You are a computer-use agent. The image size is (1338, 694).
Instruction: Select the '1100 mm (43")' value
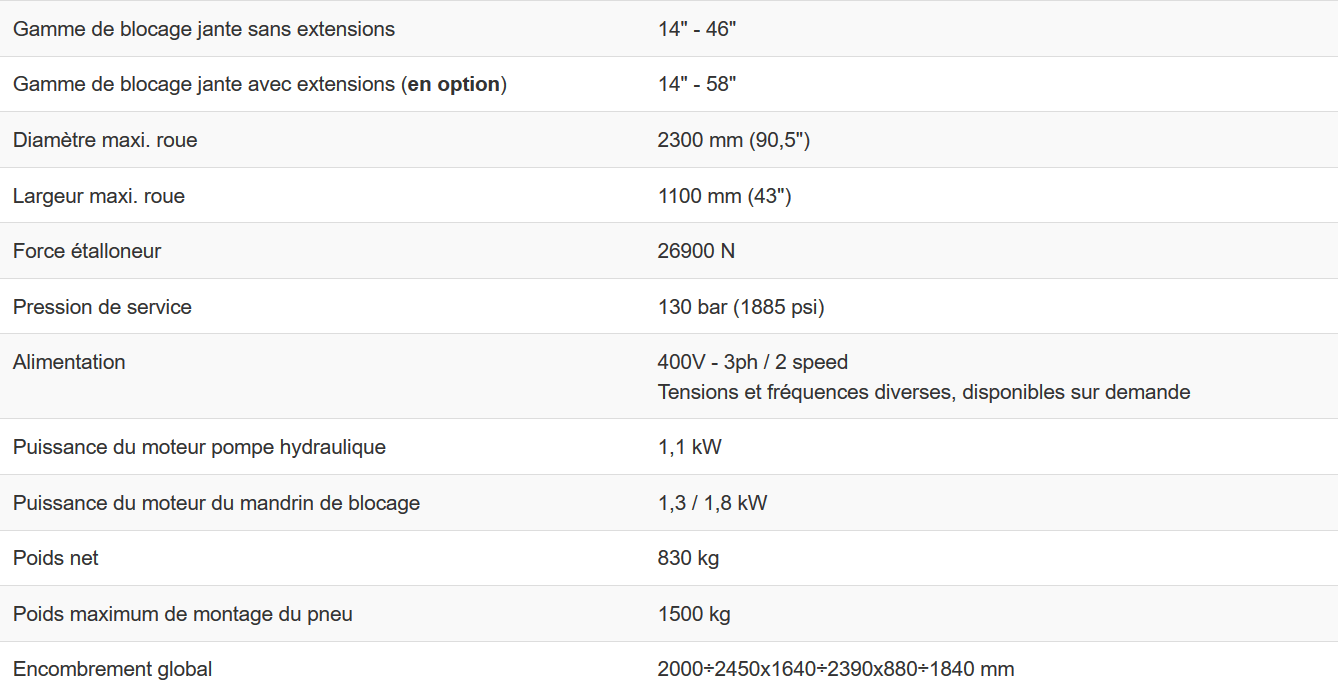[x=724, y=196]
